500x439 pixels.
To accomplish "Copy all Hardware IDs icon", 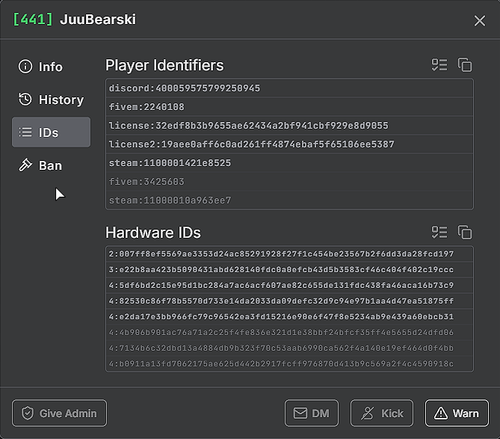I will pyautogui.click(x=465, y=232).
